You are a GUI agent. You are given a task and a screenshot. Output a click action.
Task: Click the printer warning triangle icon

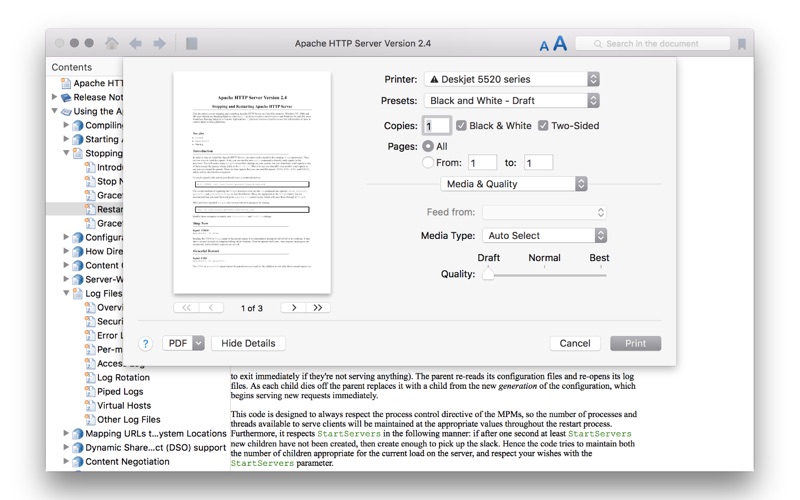(434, 79)
